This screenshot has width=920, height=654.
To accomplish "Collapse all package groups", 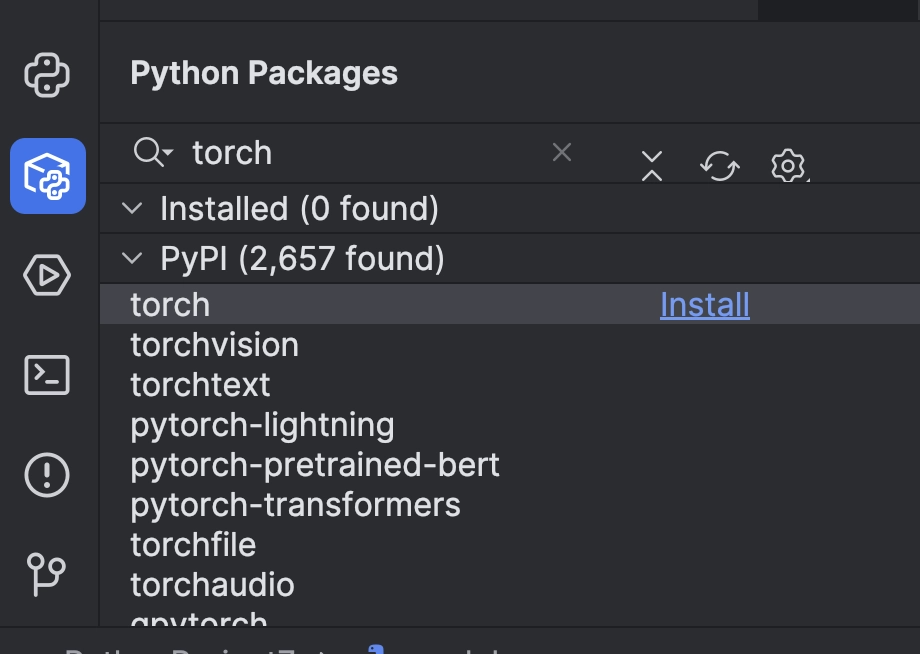I will point(652,165).
